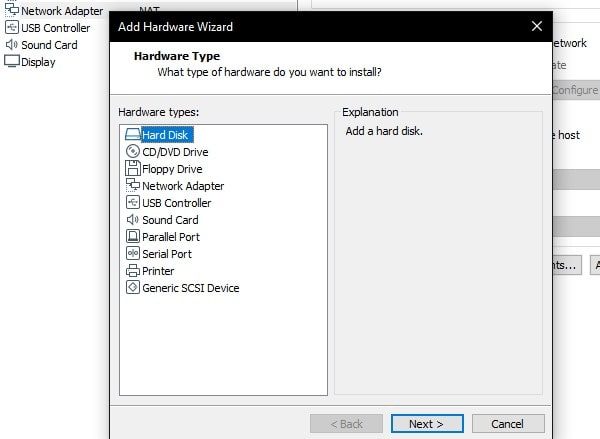Choose the Parallel Port icon
Screen dimensions: 600x439
pos(133,236)
